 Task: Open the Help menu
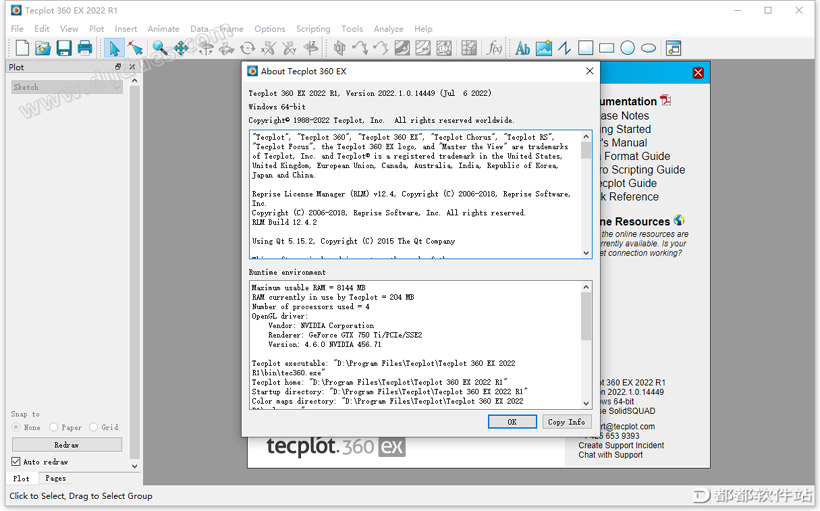pyautogui.click(x=423, y=29)
